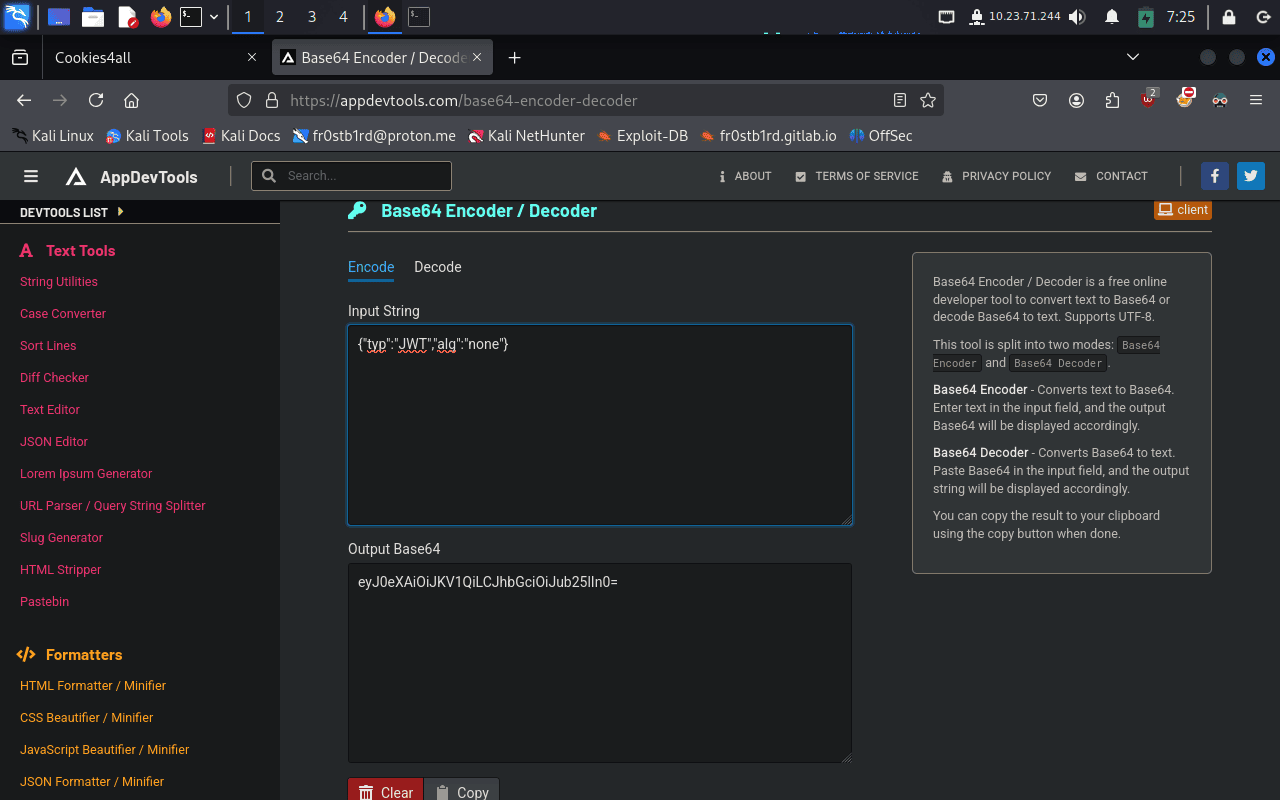Open the Firefox application hamburger menu
The width and height of the screenshot is (1280, 800).
point(1256,100)
